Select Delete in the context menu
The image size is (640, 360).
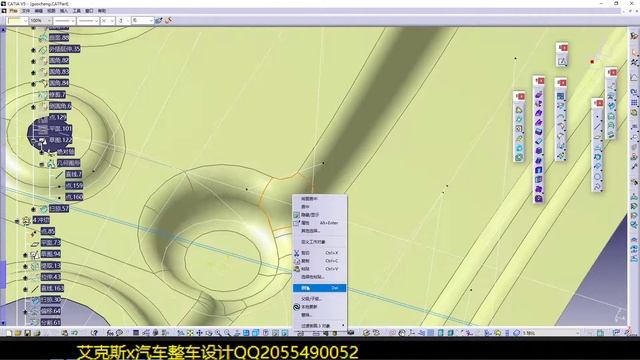(x=320, y=288)
